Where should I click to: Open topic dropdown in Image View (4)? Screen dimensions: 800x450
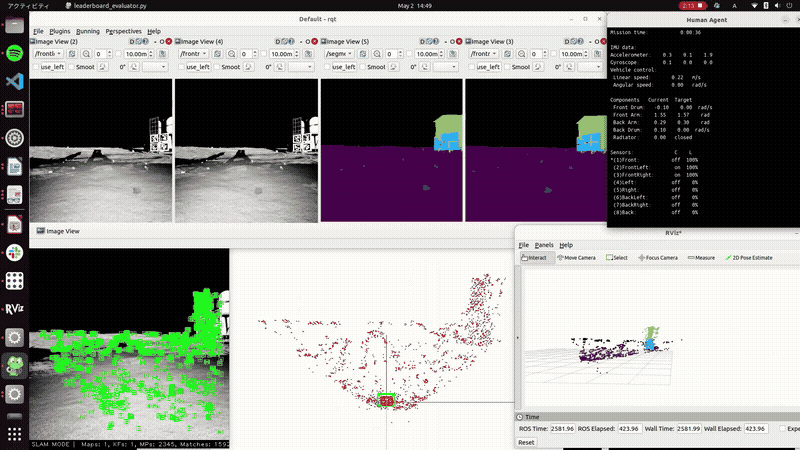point(193,54)
